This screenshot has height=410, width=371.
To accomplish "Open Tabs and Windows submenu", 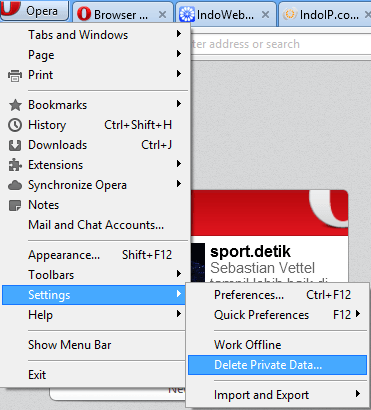I will 95,35.
